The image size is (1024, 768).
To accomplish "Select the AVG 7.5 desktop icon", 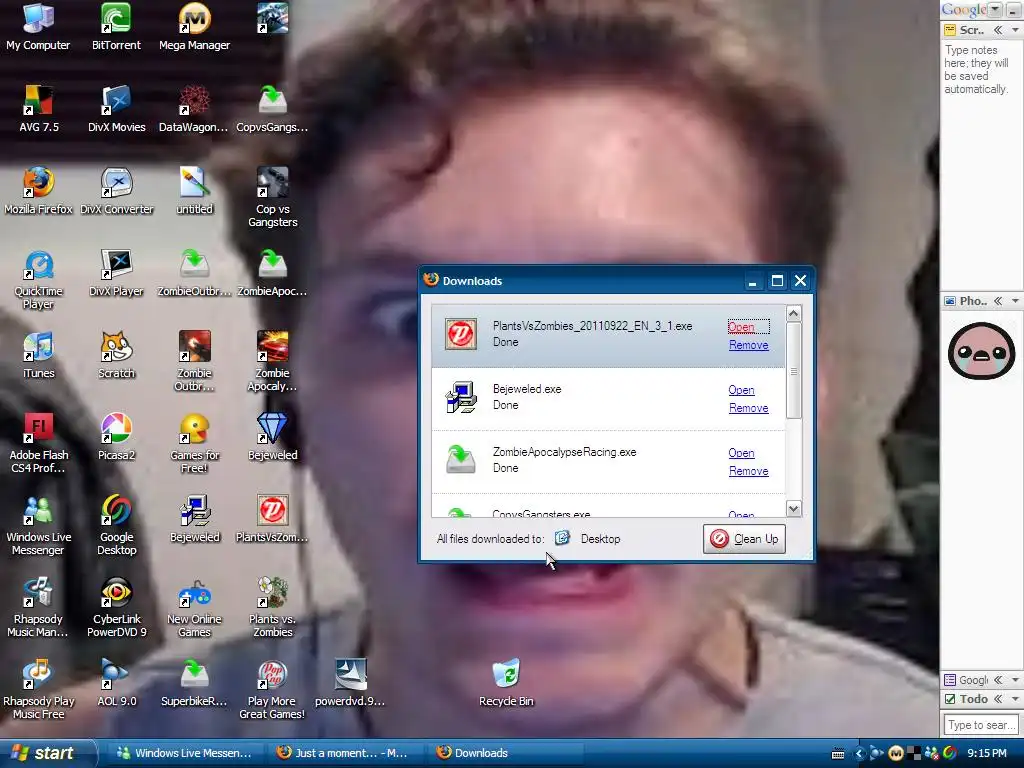I will pos(39,109).
